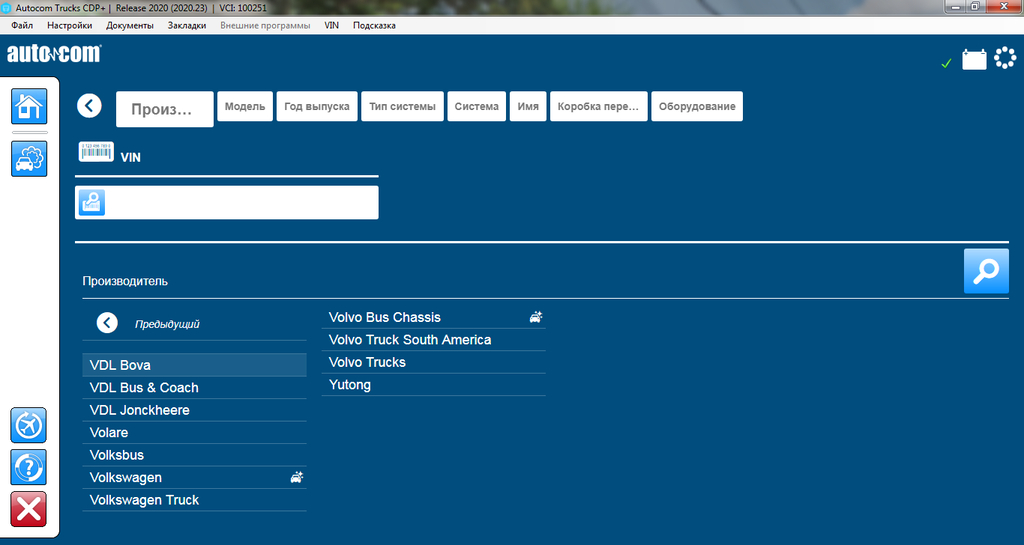Open the Настройки menu

click(x=69, y=25)
